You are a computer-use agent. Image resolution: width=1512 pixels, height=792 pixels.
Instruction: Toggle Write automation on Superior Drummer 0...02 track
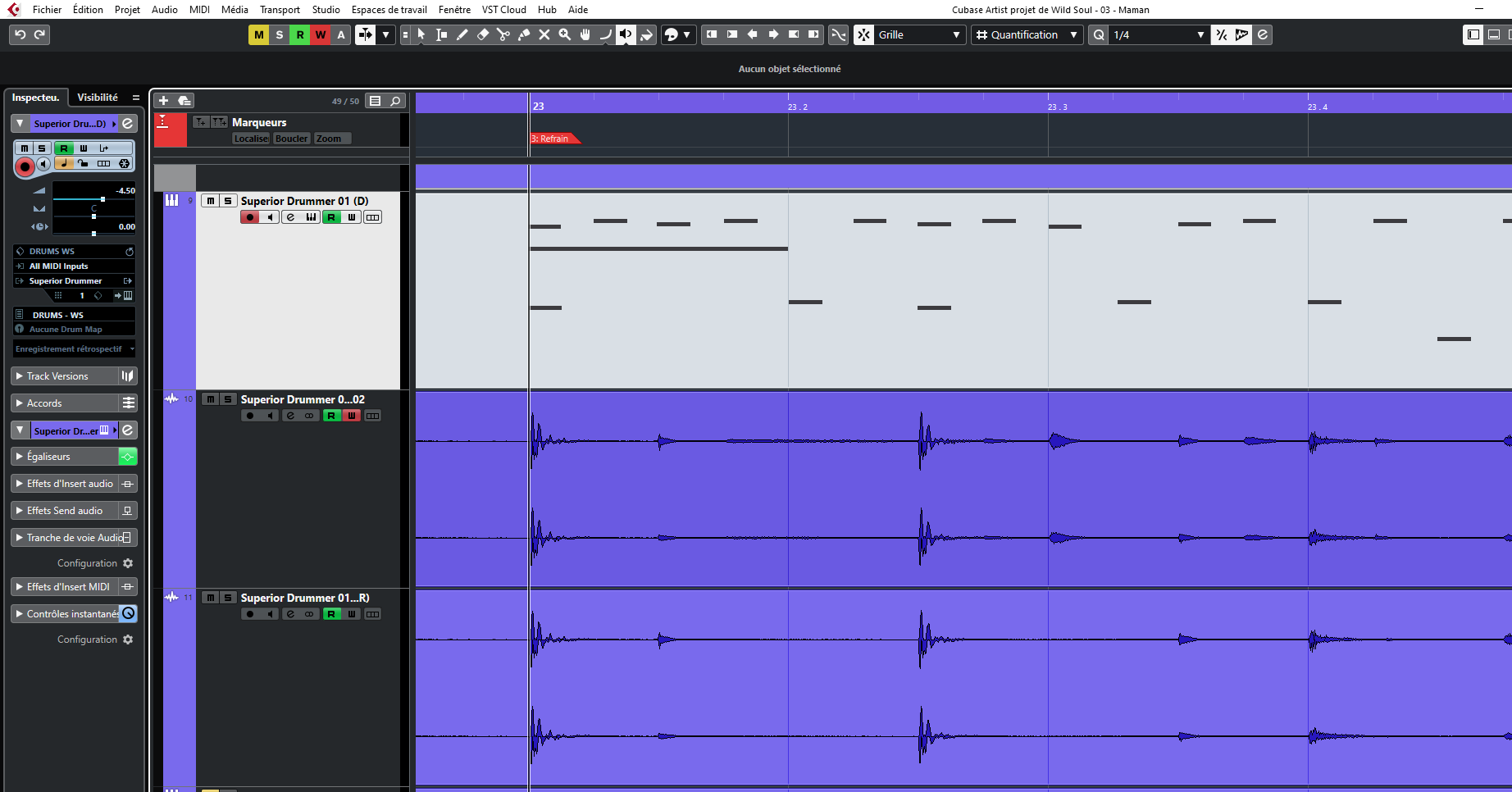click(x=352, y=416)
